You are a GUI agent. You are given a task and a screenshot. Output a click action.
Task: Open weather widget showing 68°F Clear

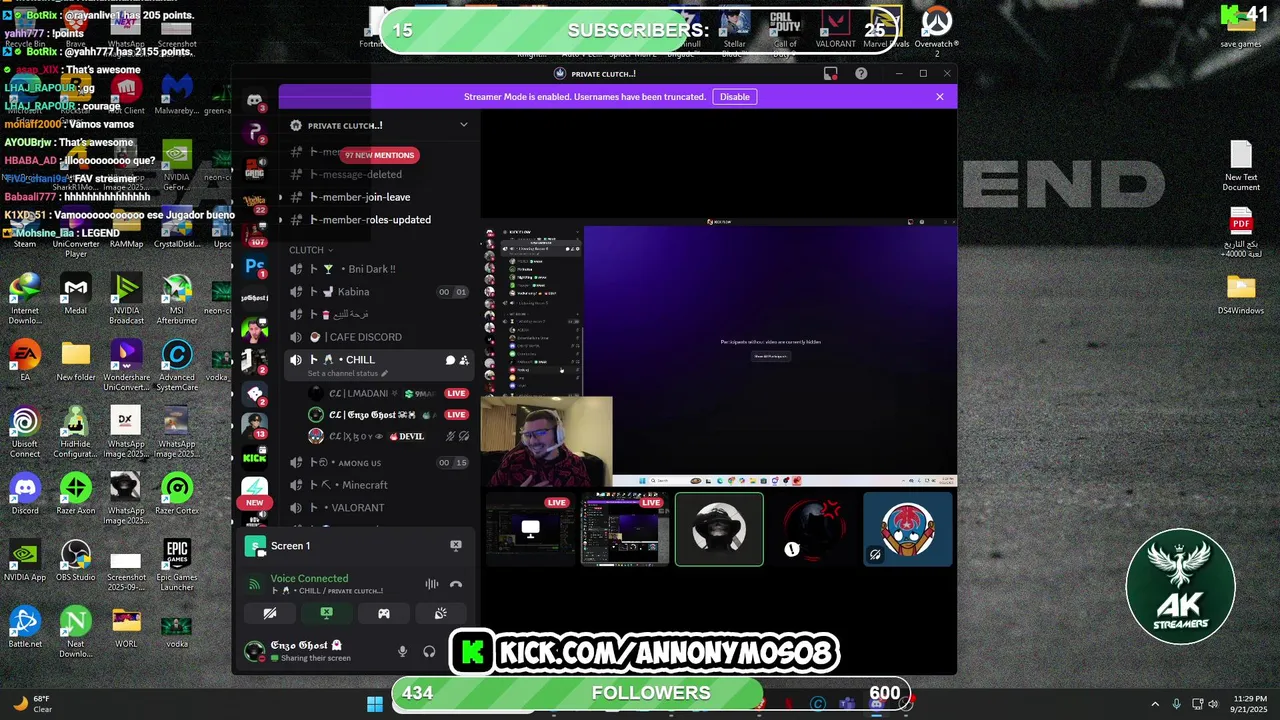tap(31, 704)
